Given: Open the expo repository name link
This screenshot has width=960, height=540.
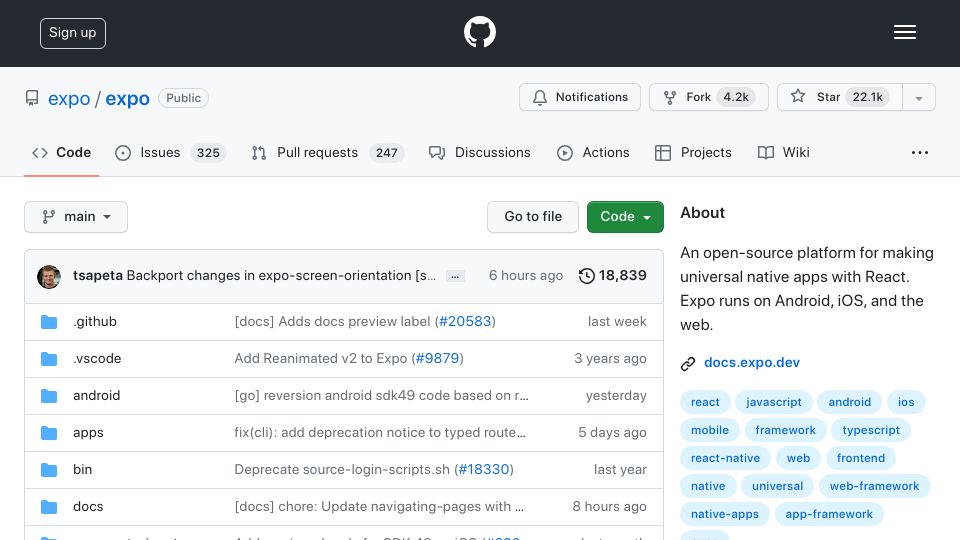Looking at the screenshot, I should pos(127,99).
